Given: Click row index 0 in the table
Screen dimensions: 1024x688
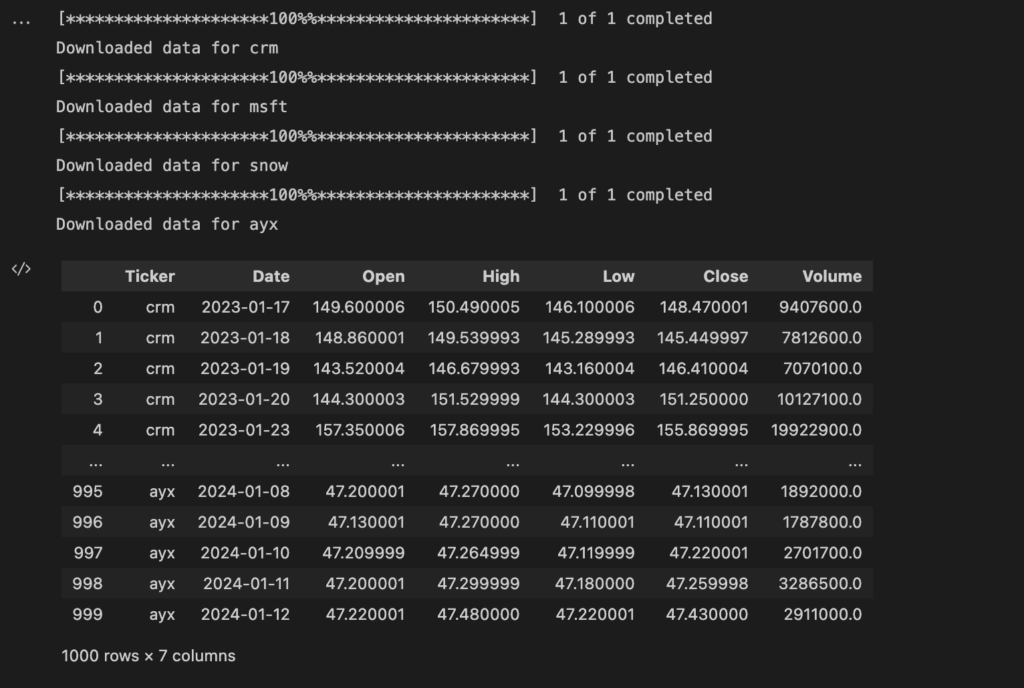Looking at the screenshot, I should (x=97, y=307).
